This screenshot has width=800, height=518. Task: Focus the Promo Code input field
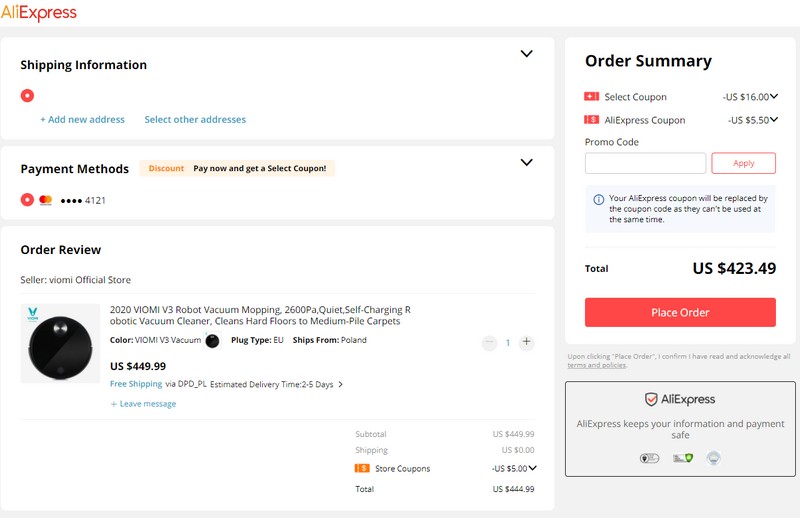point(645,163)
